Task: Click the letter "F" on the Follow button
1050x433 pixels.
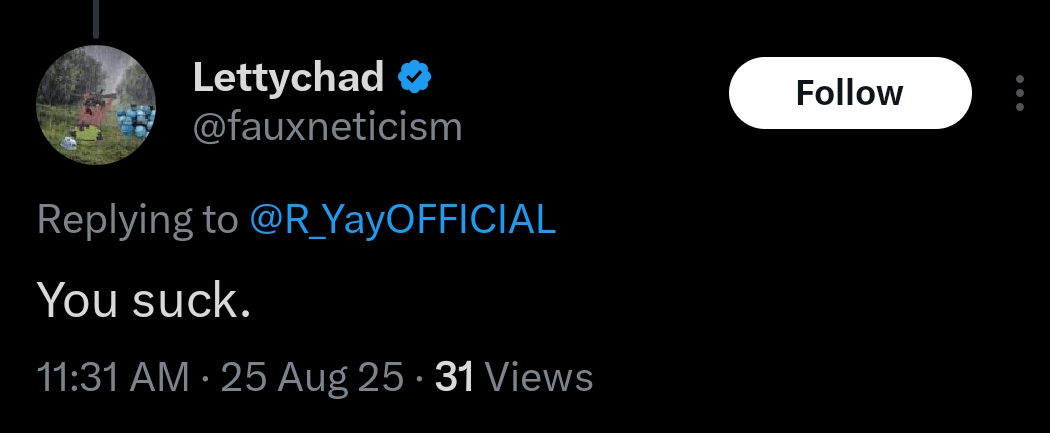Action: [x=804, y=93]
